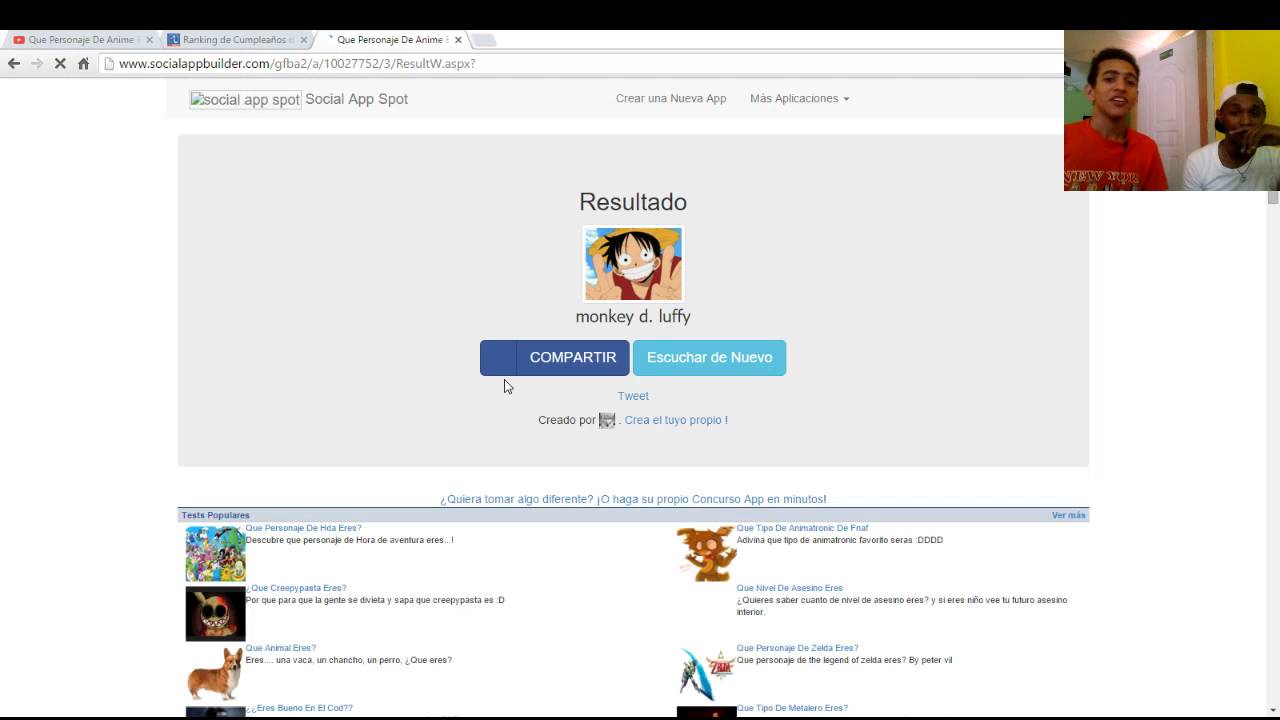Click the Zelda sword thumbnail
The height and width of the screenshot is (720, 1280).
tap(706, 674)
